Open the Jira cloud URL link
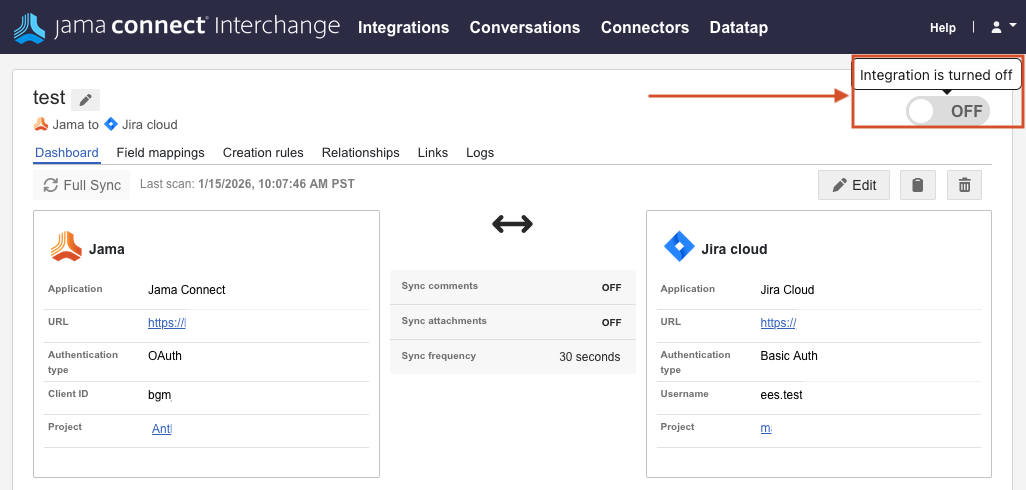Image resolution: width=1026 pixels, height=490 pixels. [x=778, y=322]
